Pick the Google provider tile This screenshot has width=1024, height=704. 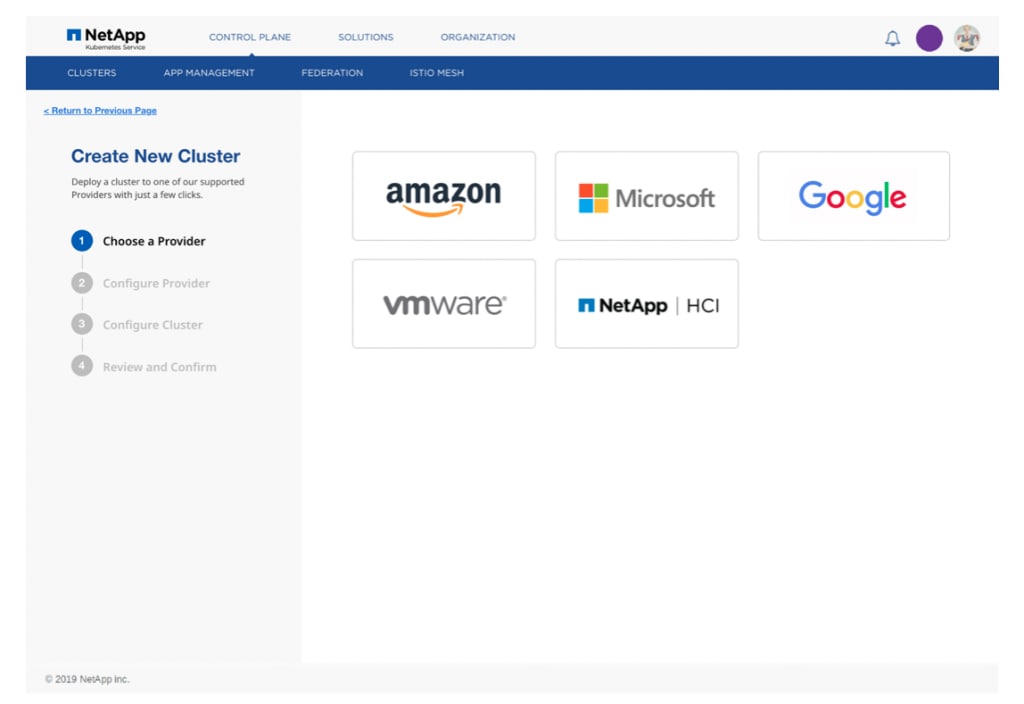click(x=853, y=196)
